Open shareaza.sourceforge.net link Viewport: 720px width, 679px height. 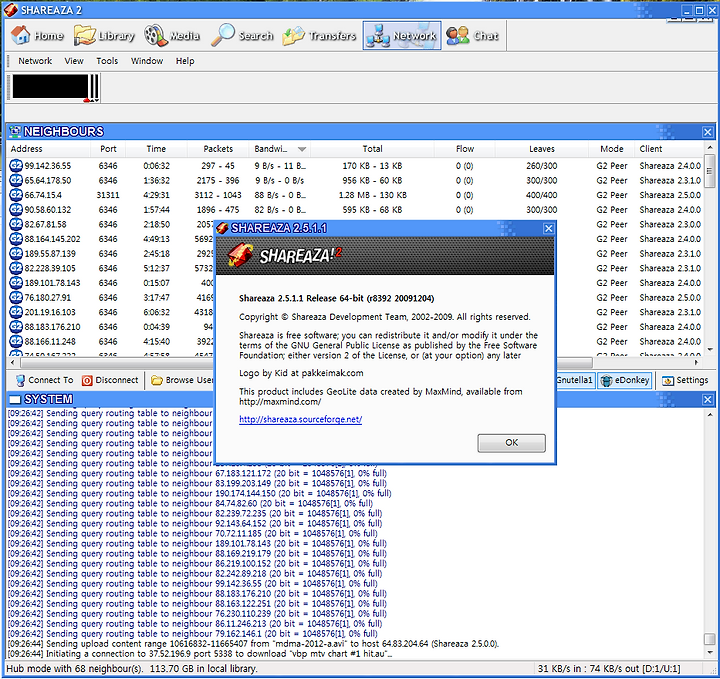(x=300, y=419)
